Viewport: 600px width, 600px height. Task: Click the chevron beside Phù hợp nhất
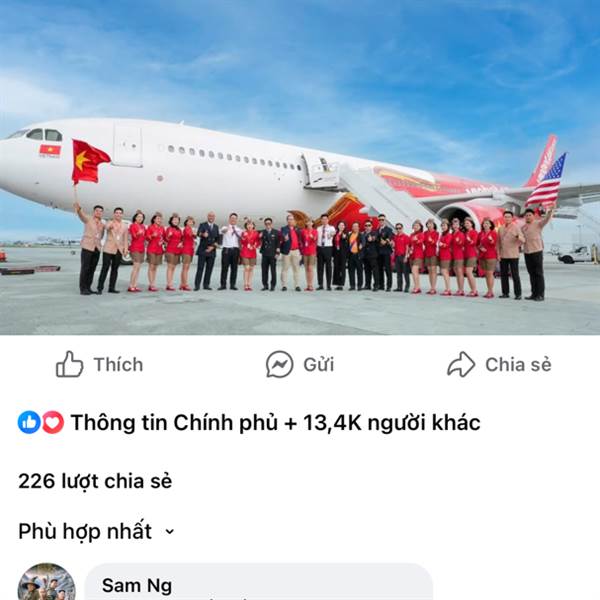click(169, 532)
